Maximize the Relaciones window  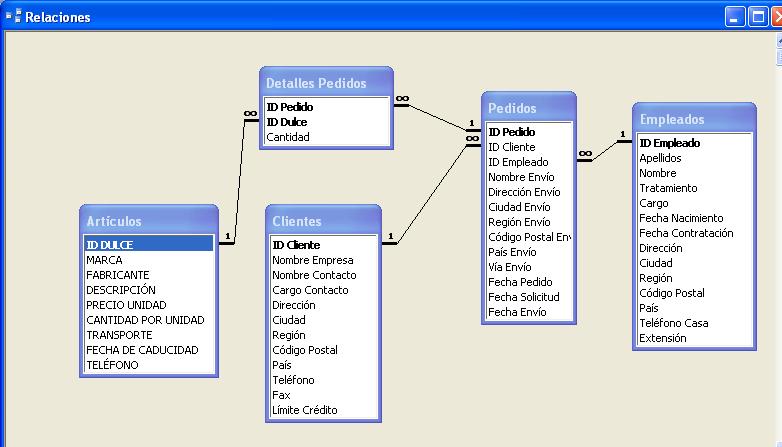point(758,17)
